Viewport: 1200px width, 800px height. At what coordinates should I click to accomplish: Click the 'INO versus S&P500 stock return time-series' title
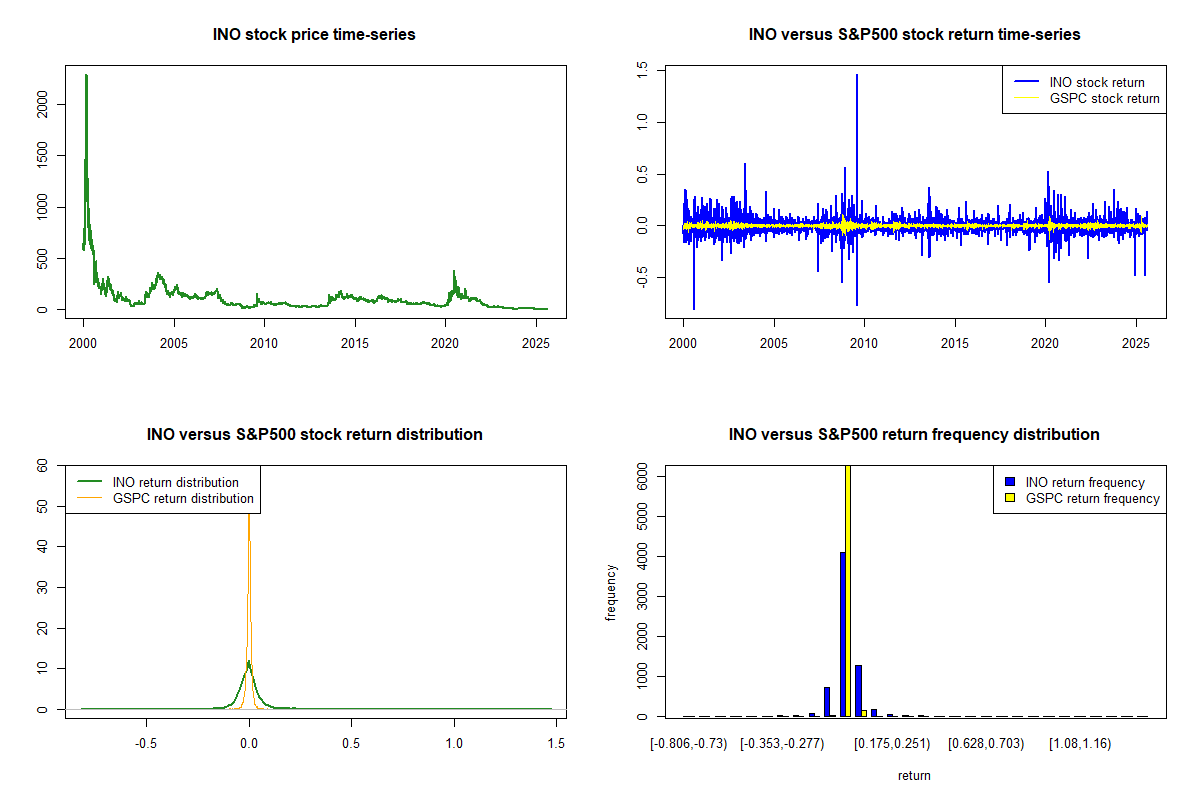point(914,35)
